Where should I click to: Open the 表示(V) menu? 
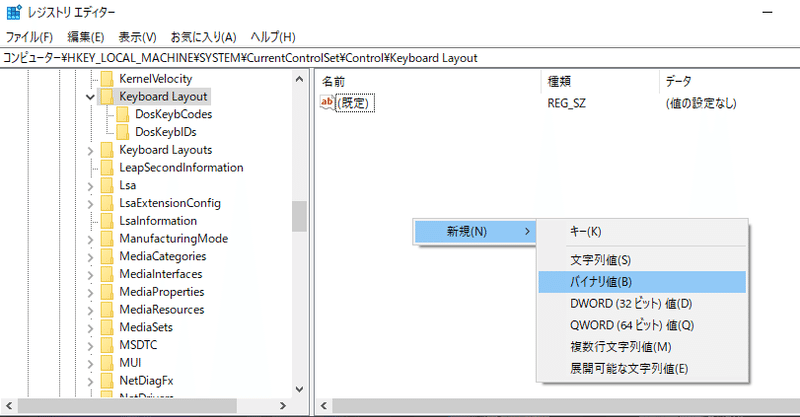point(137,37)
